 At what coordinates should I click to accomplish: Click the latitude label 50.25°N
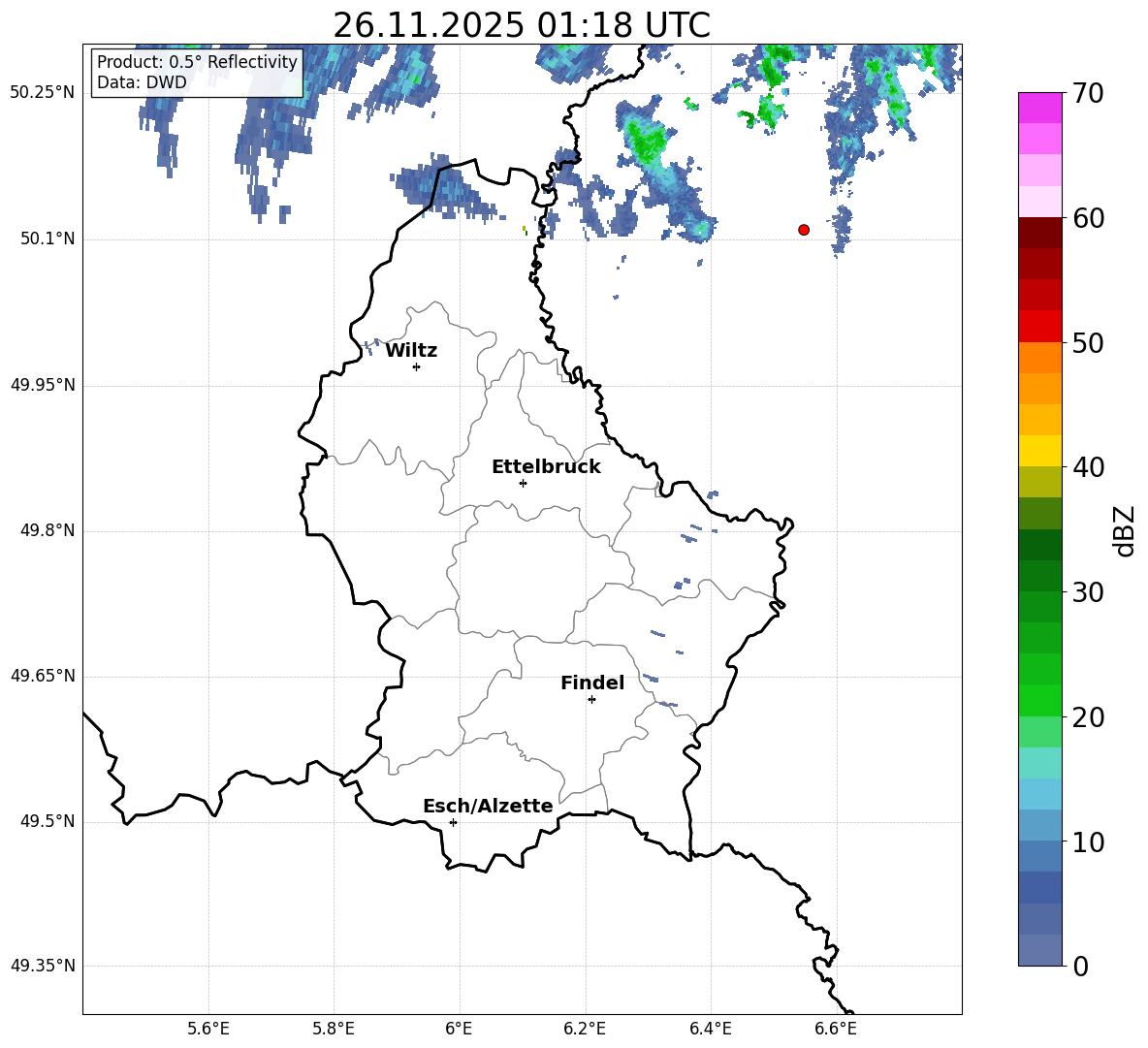point(43,93)
